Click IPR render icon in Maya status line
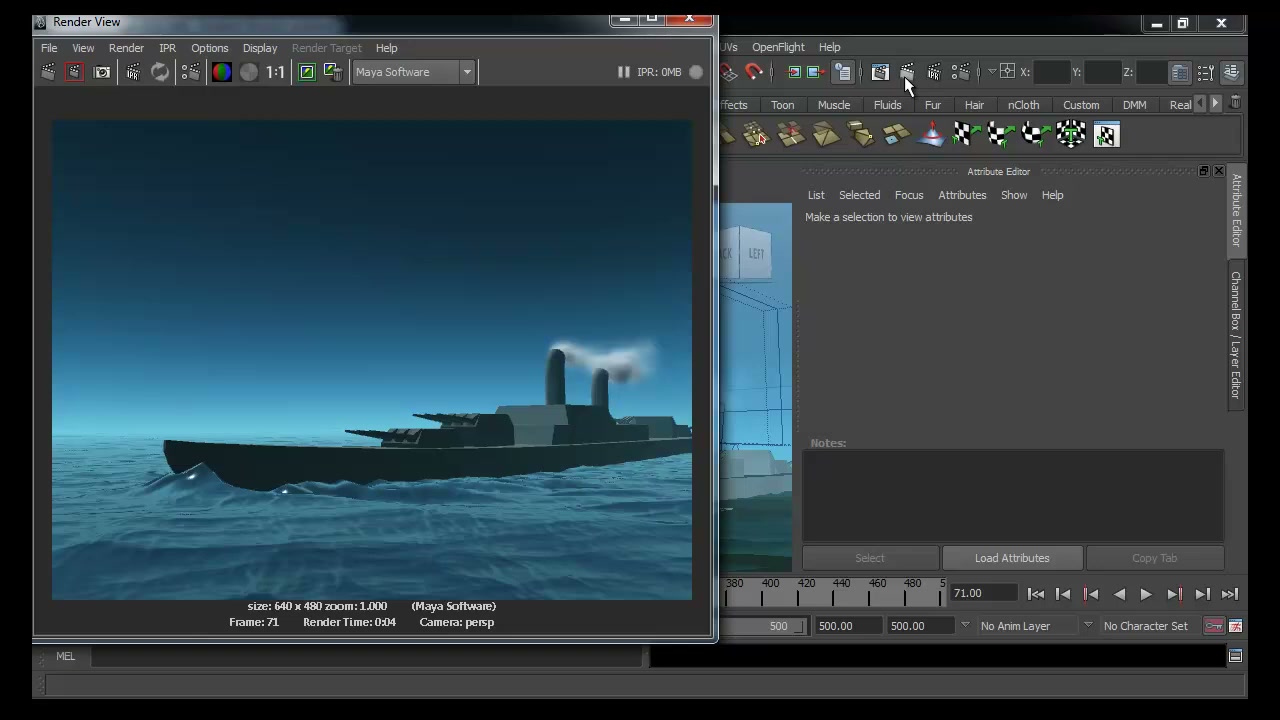This screenshot has width=1280, height=720. [934, 72]
